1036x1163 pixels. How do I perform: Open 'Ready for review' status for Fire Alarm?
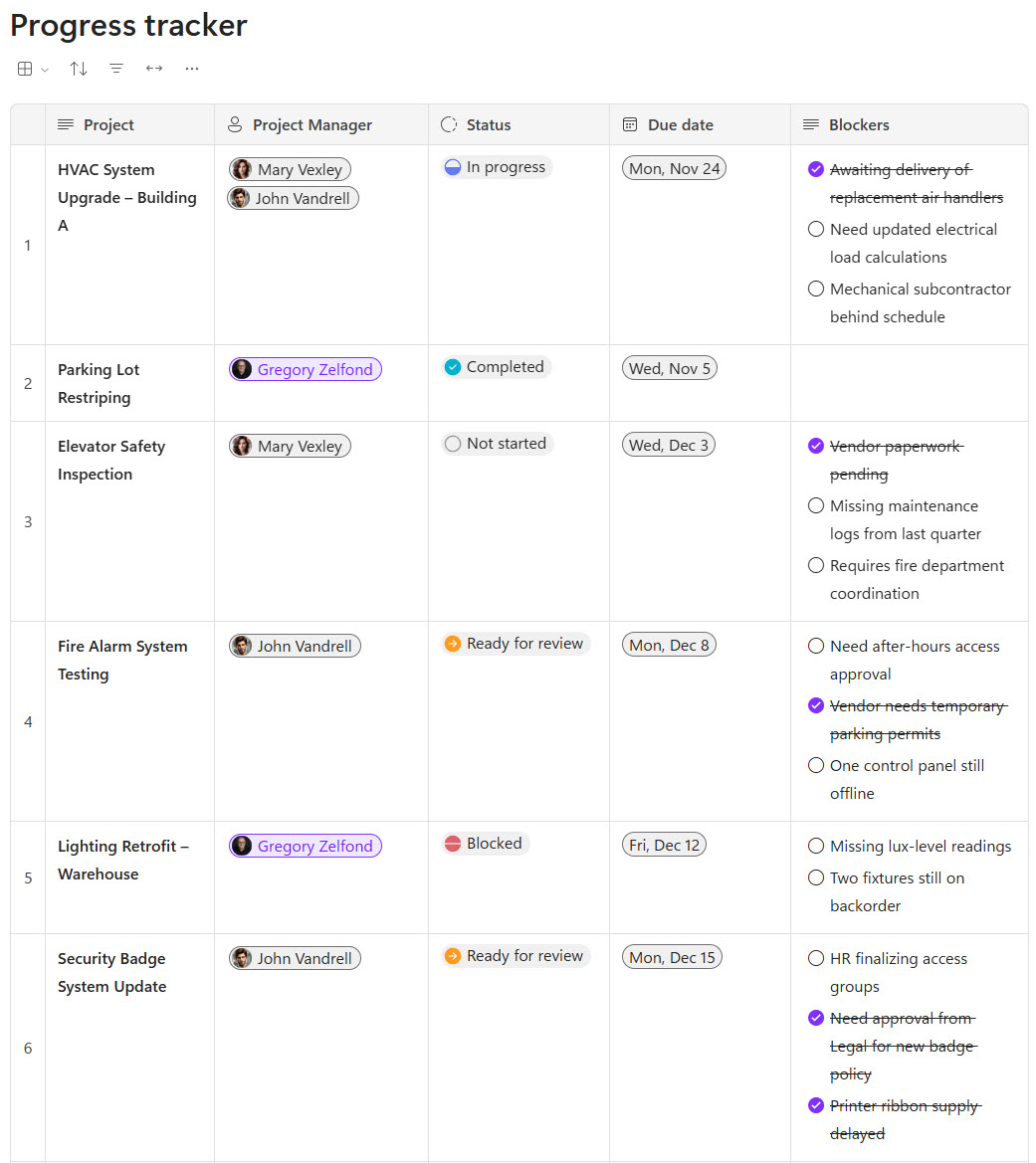[x=516, y=644]
